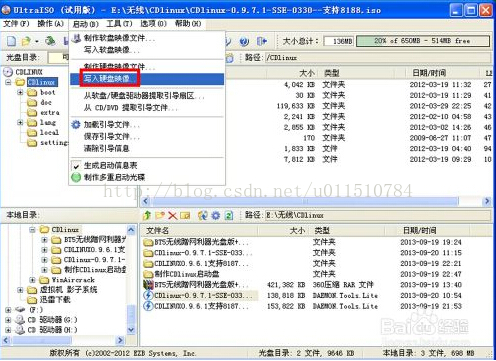
Task: Open the 启动(B) menu
Action: click(x=86, y=24)
